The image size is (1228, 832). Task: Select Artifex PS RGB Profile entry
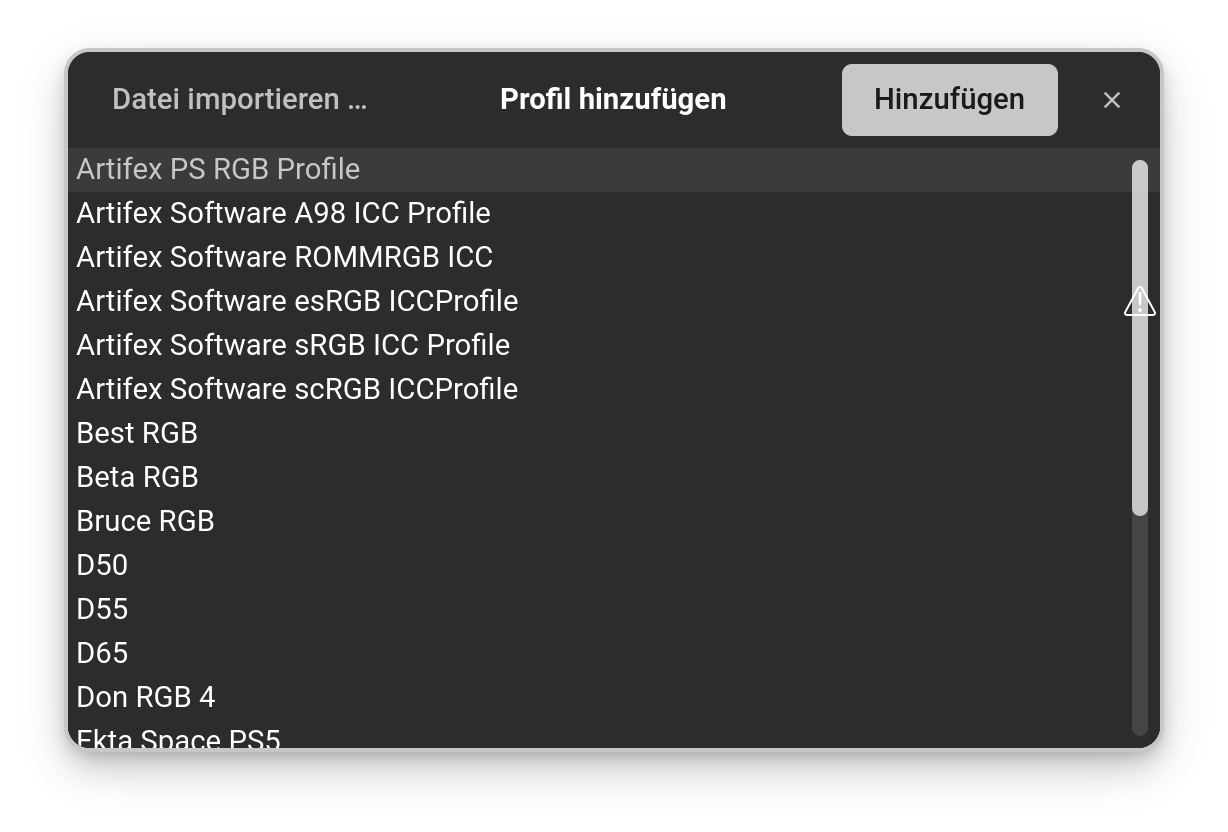pos(218,169)
